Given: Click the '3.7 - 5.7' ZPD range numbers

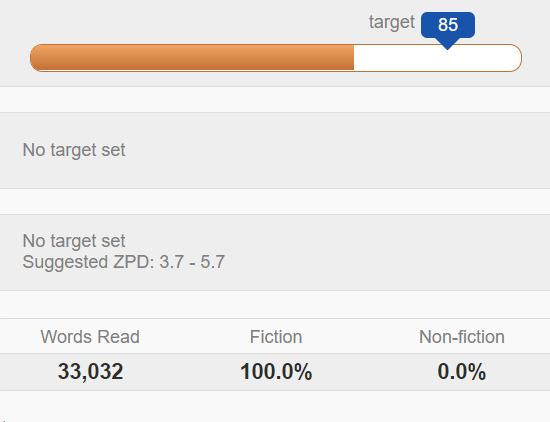Looking at the screenshot, I should click(192, 262).
